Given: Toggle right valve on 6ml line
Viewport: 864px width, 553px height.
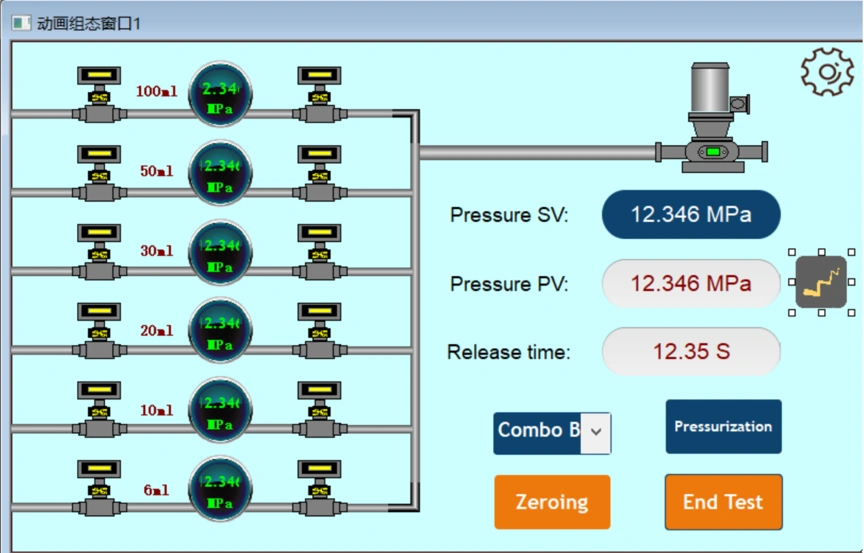Looking at the screenshot, I should pos(320,489).
